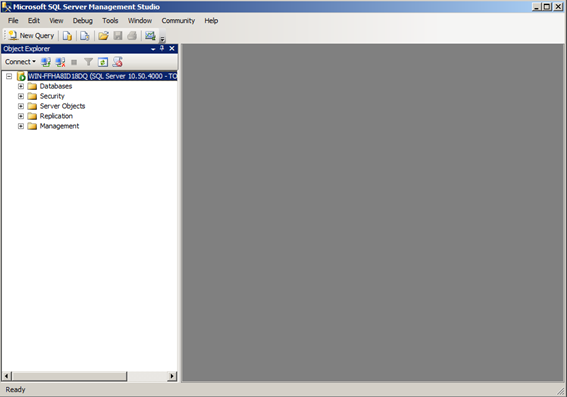Click the Database Engine Query icon
567x397 pixels.
tap(67, 35)
